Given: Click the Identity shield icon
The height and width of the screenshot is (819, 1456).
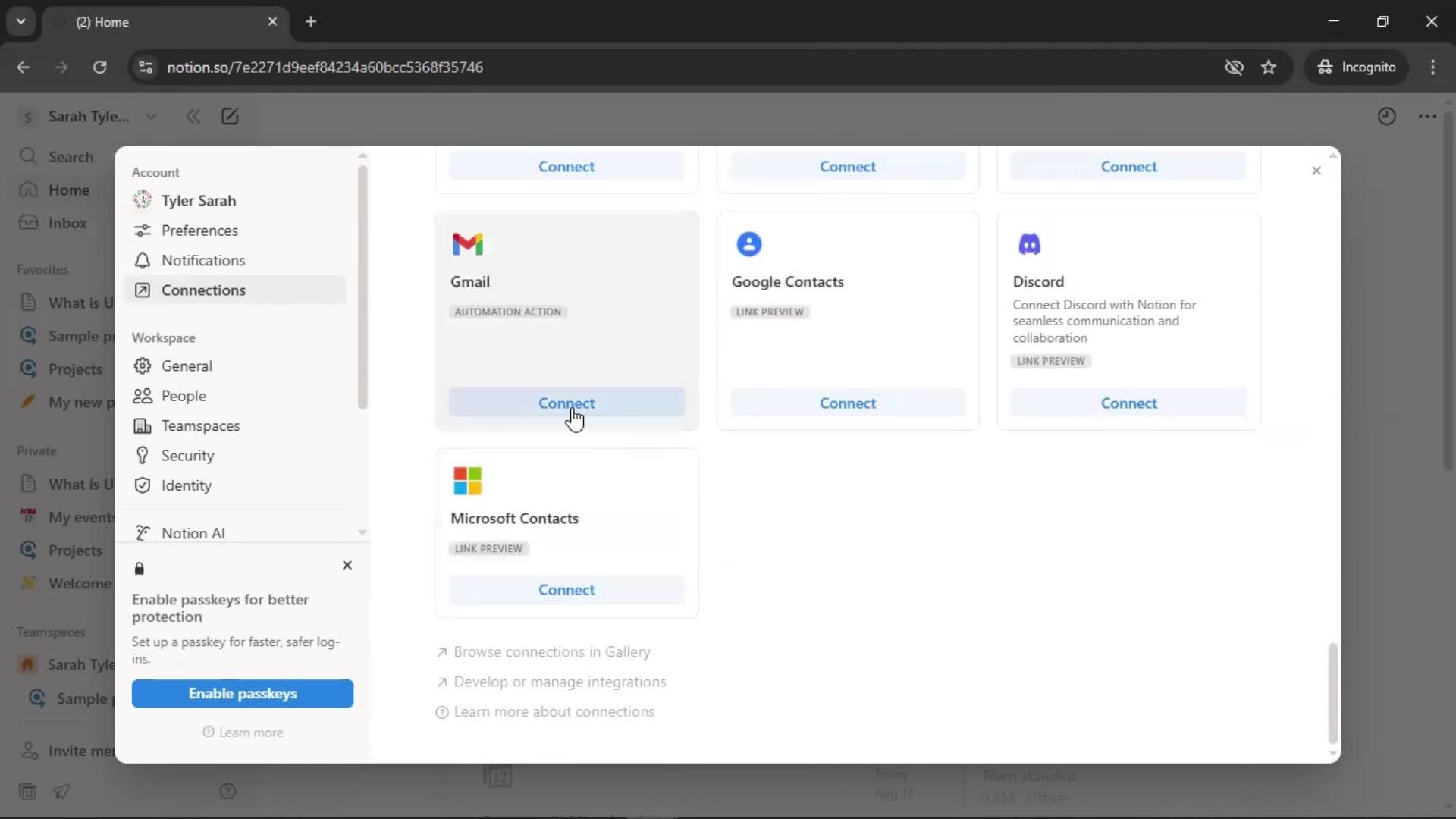Looking at the screenshot, I should (x=142, y=485).
